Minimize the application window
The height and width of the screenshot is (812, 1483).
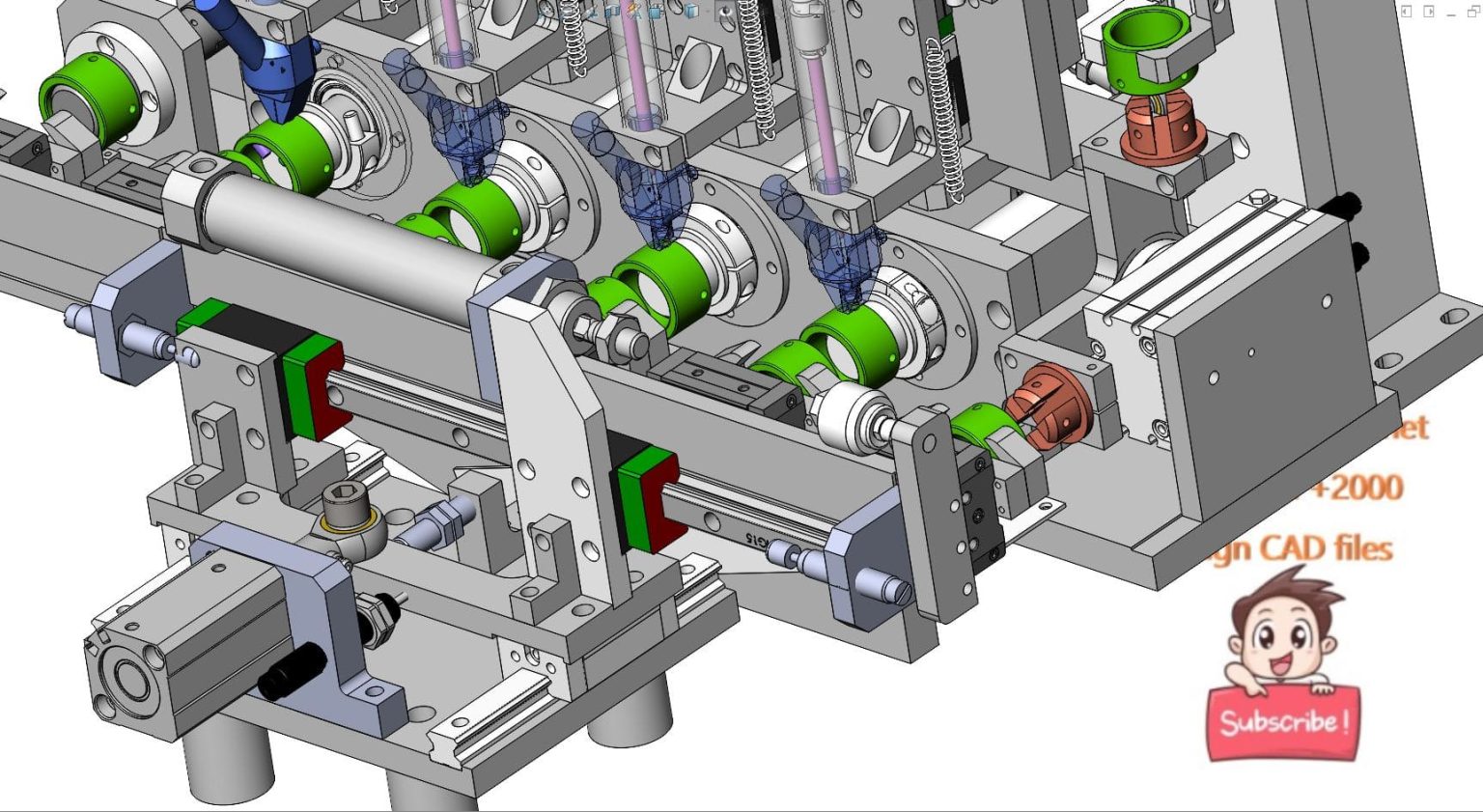coord(1451,14)
